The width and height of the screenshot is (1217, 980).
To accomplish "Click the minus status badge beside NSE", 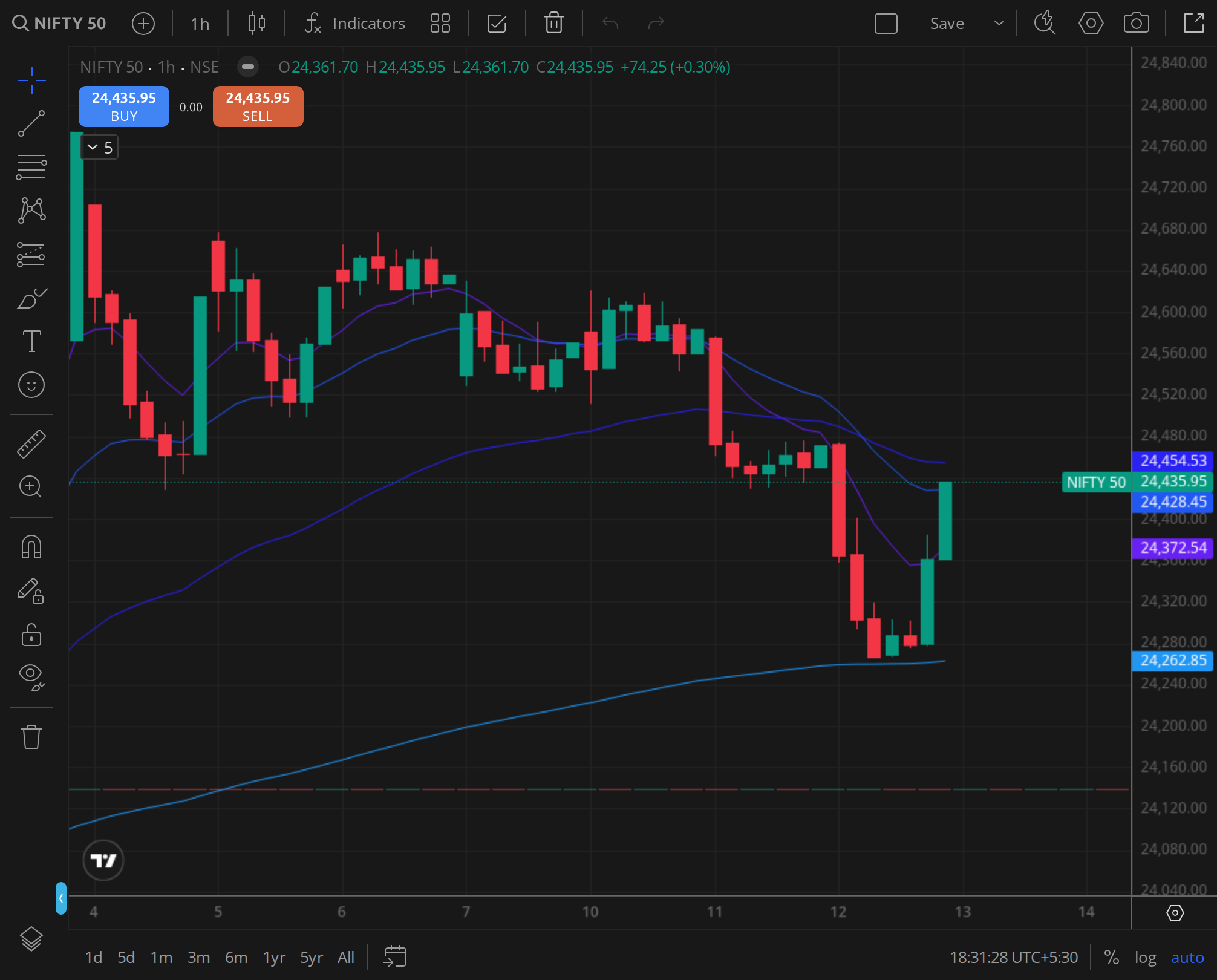I will [247, 67].
